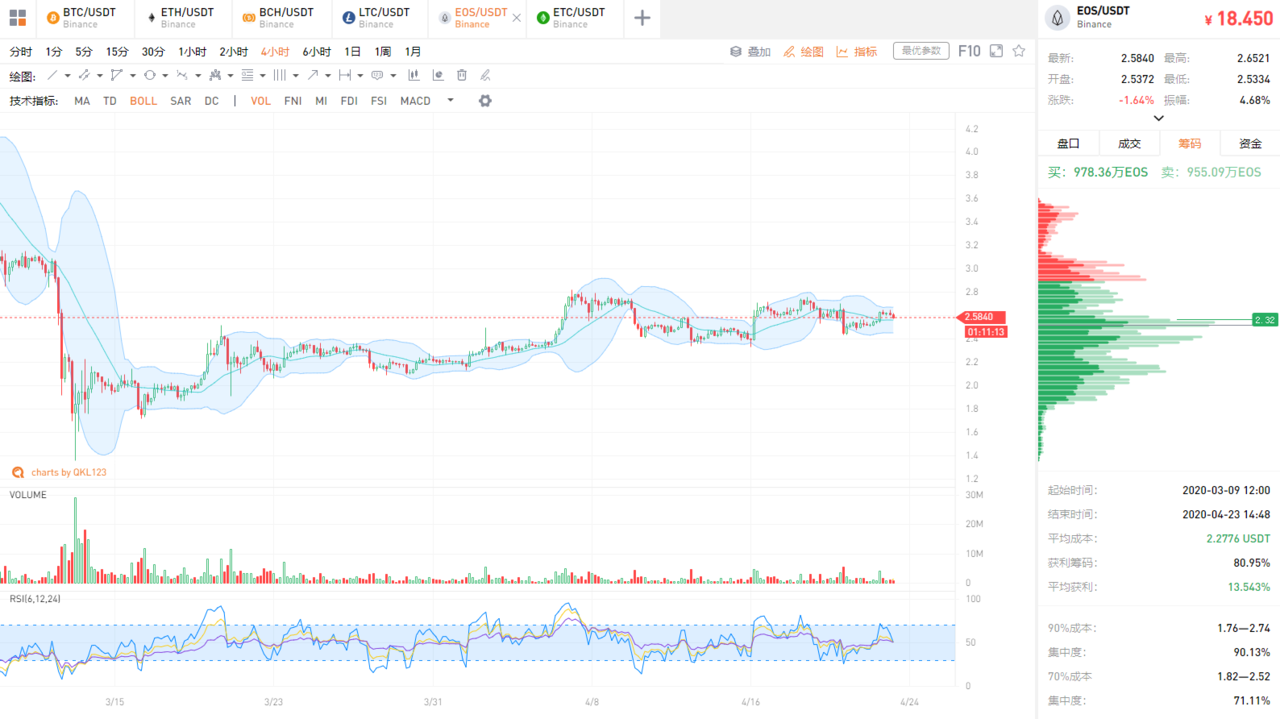Select the wave pattern drawing tool
Image resolution: width=1280 pixels, height=719 pixels.
[182, 75]
